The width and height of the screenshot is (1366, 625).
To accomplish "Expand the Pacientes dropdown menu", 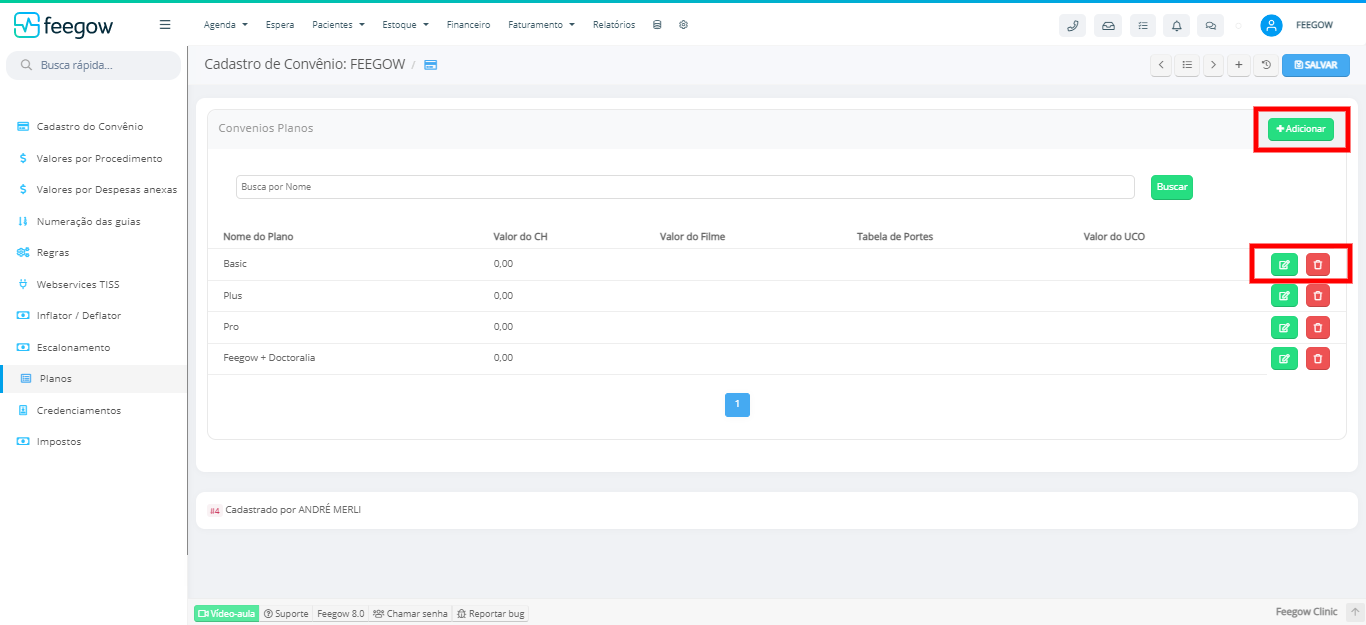I will [338, 25].
